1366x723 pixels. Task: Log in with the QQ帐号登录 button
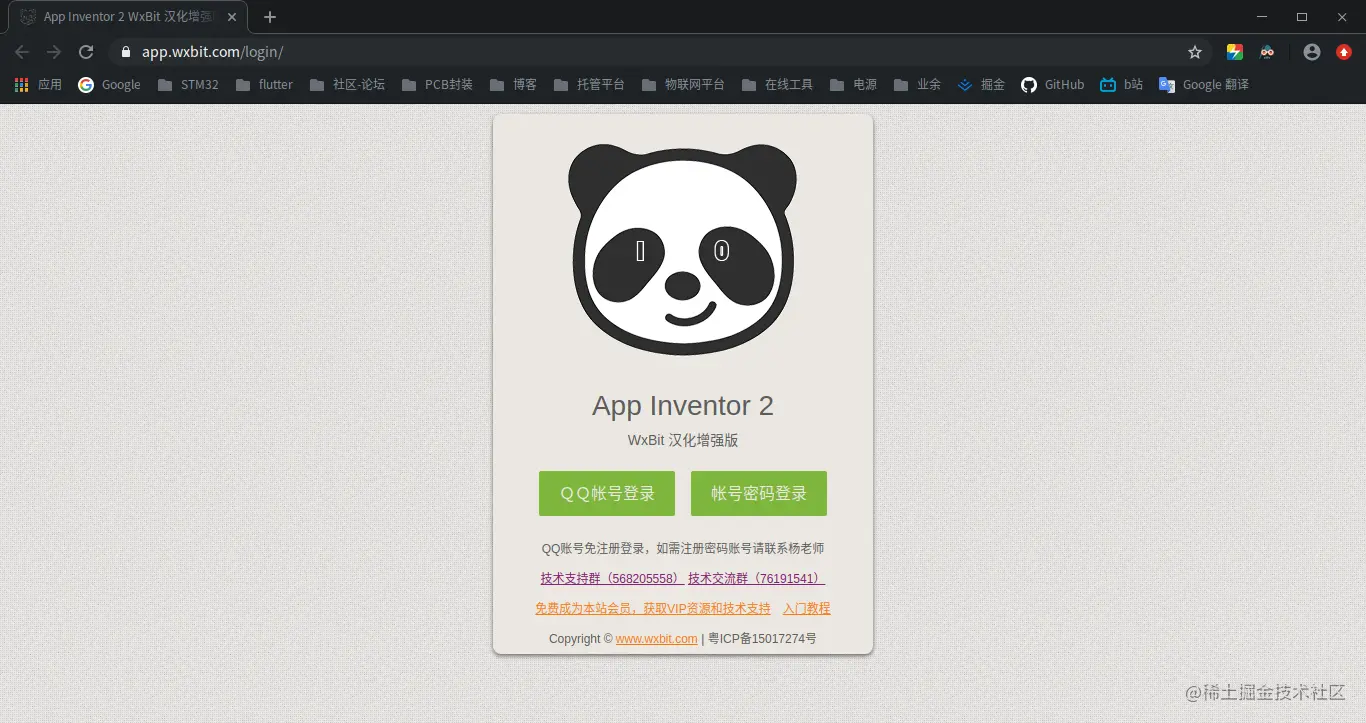click(x=607, y=493)
